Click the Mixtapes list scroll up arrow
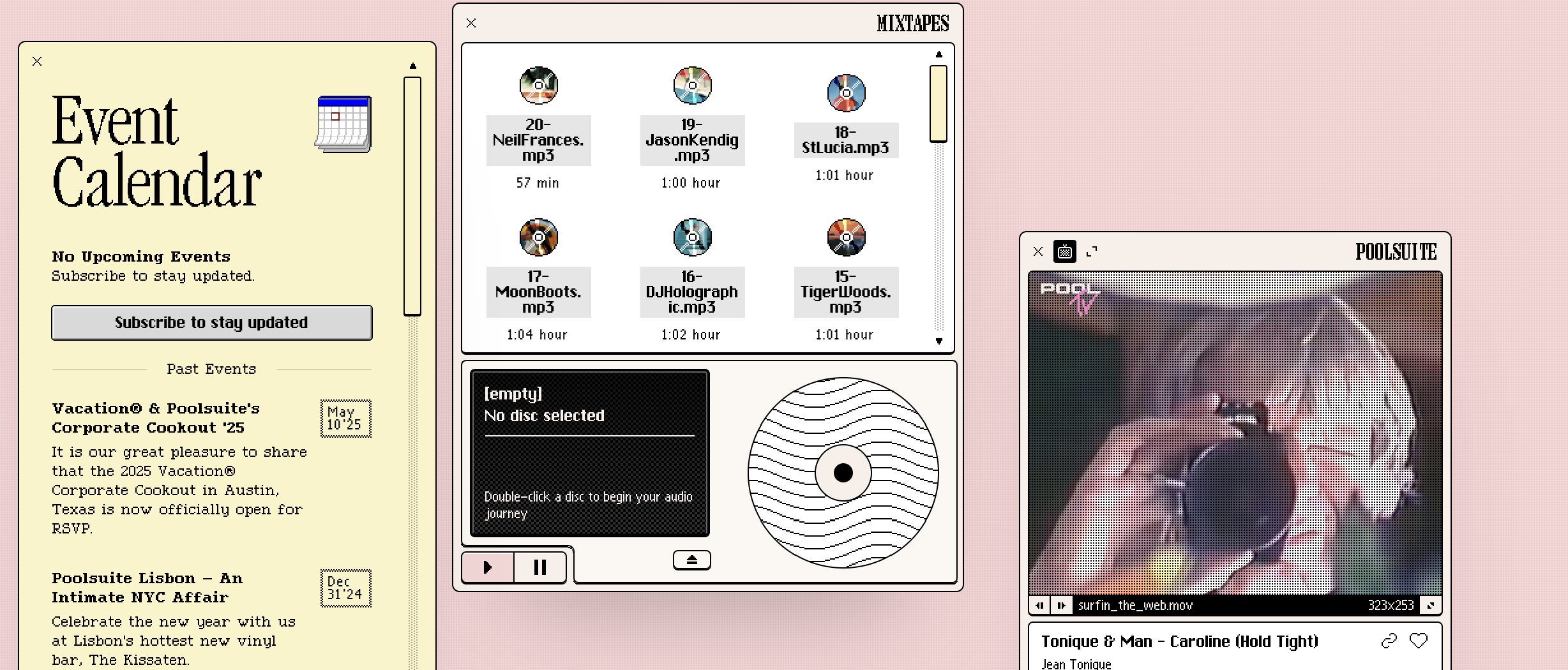Screen dimensions: 1568x670 tap(939, 54)
